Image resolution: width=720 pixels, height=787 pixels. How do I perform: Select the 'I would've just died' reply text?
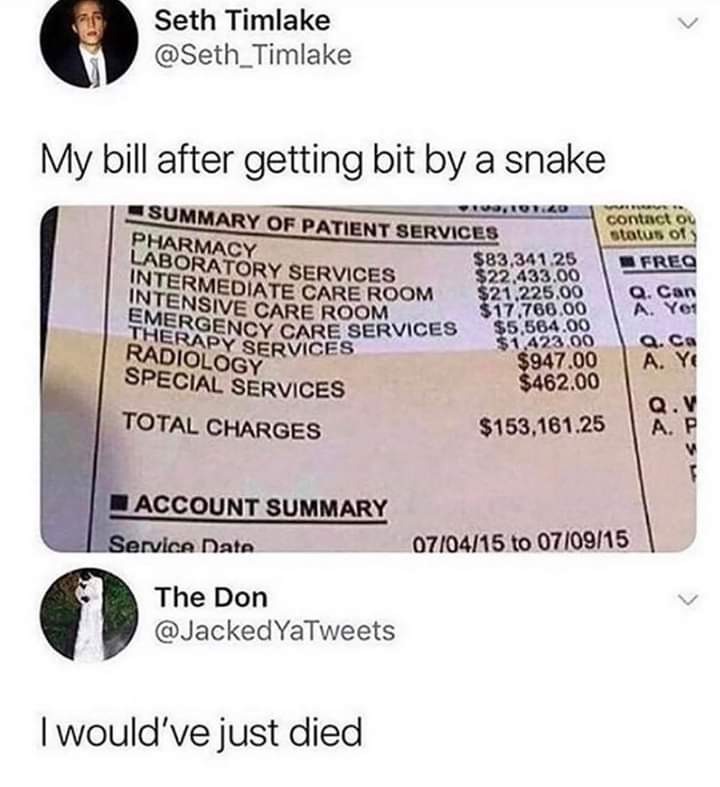click(x=201, y=732)
